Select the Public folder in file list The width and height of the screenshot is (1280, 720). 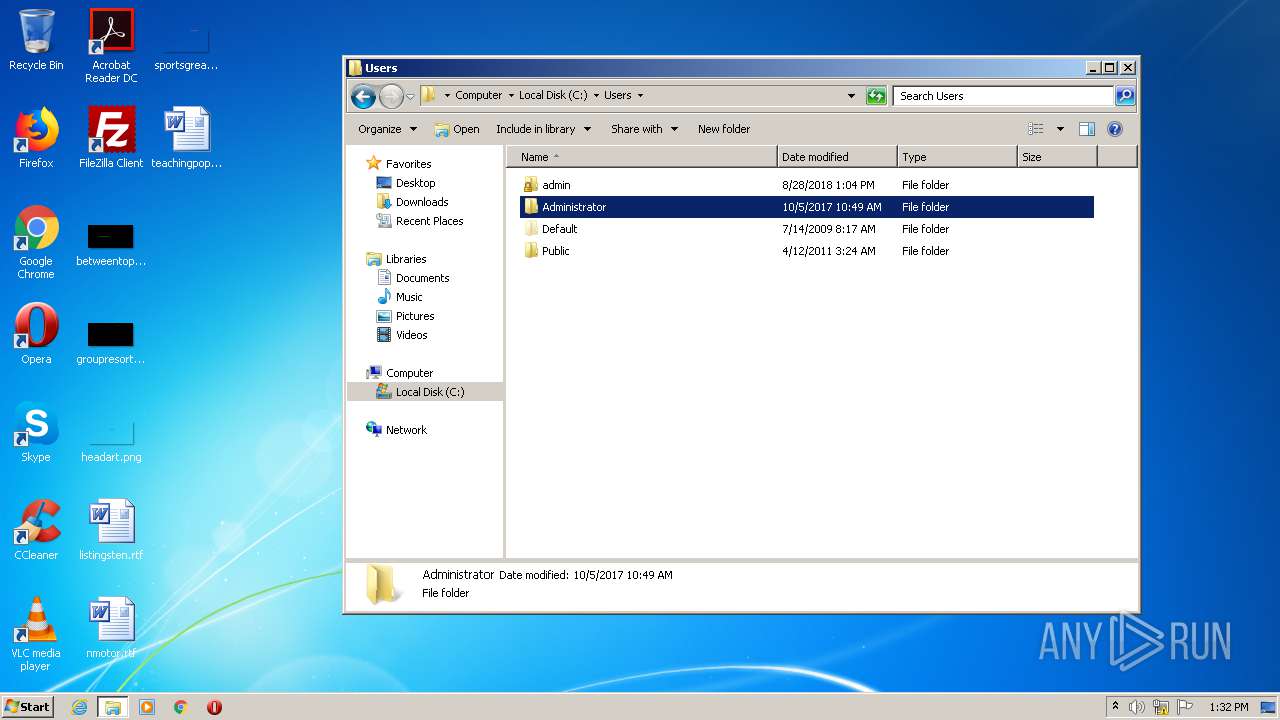(555, 251)
